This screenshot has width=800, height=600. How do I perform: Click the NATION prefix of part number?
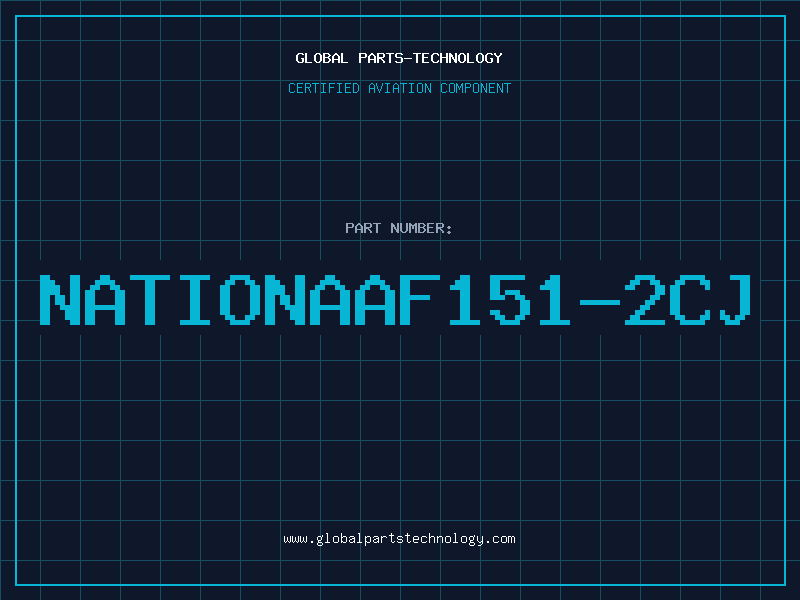coord(172,300)
